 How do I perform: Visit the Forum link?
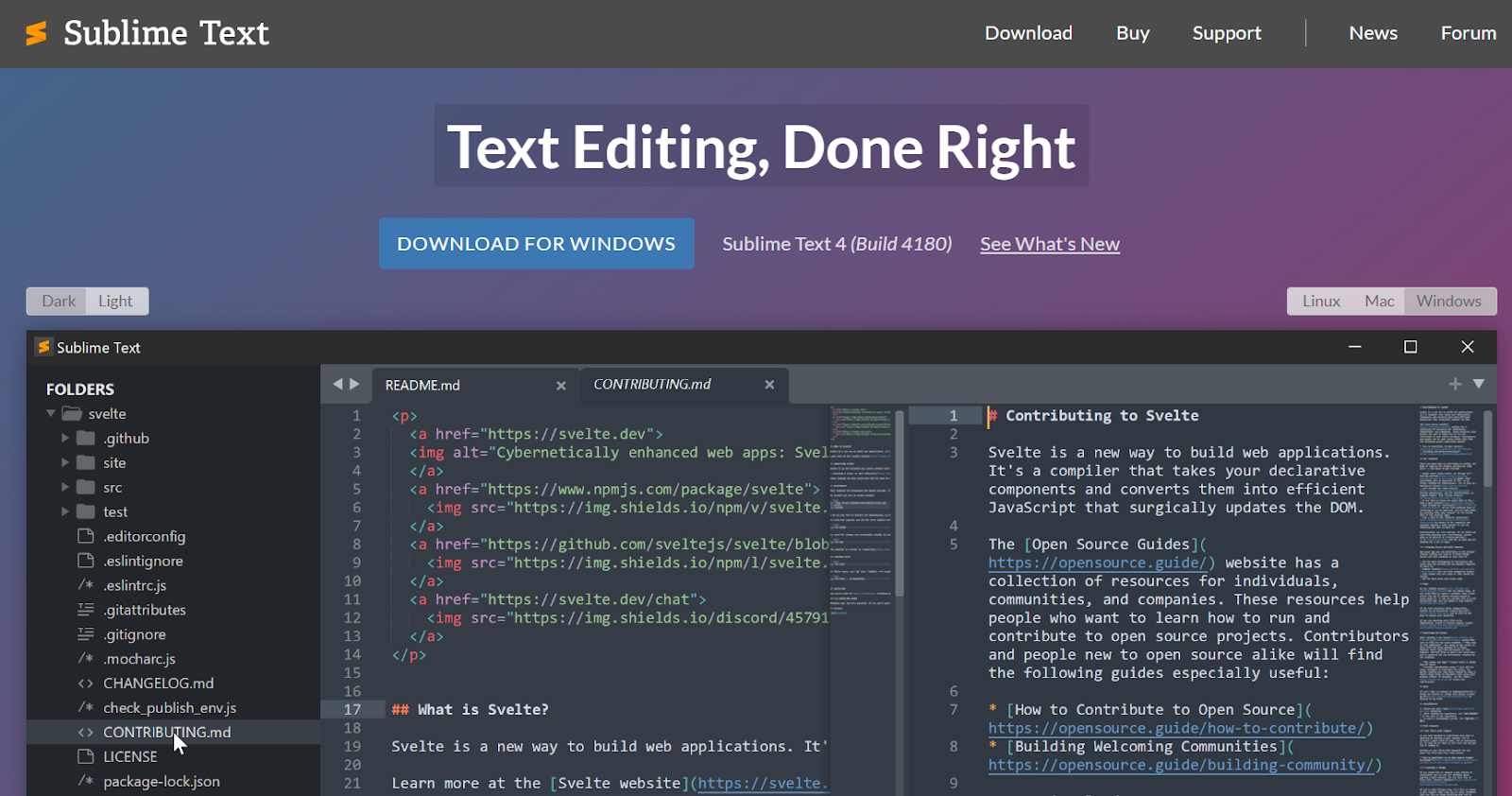tap(1468, 33)
